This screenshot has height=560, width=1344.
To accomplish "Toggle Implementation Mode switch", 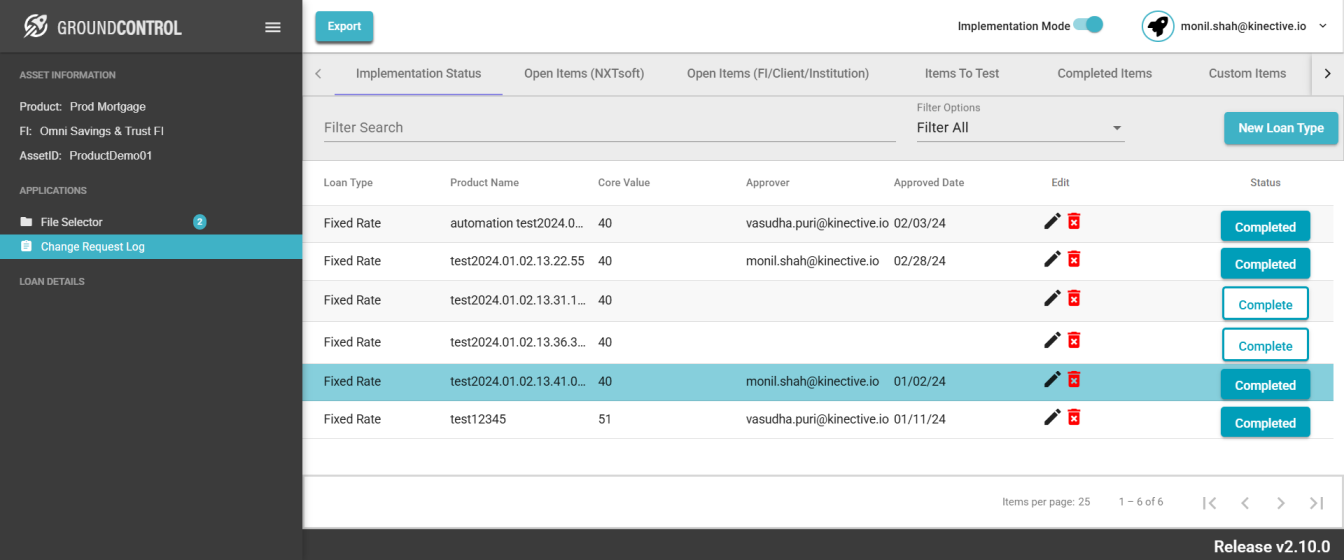I will [x=1088, y=25].
